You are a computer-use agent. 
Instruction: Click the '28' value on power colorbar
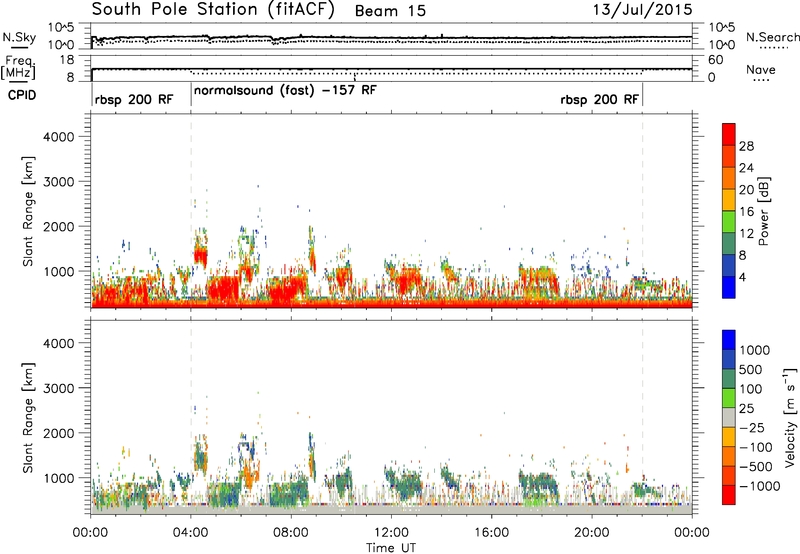746,146
